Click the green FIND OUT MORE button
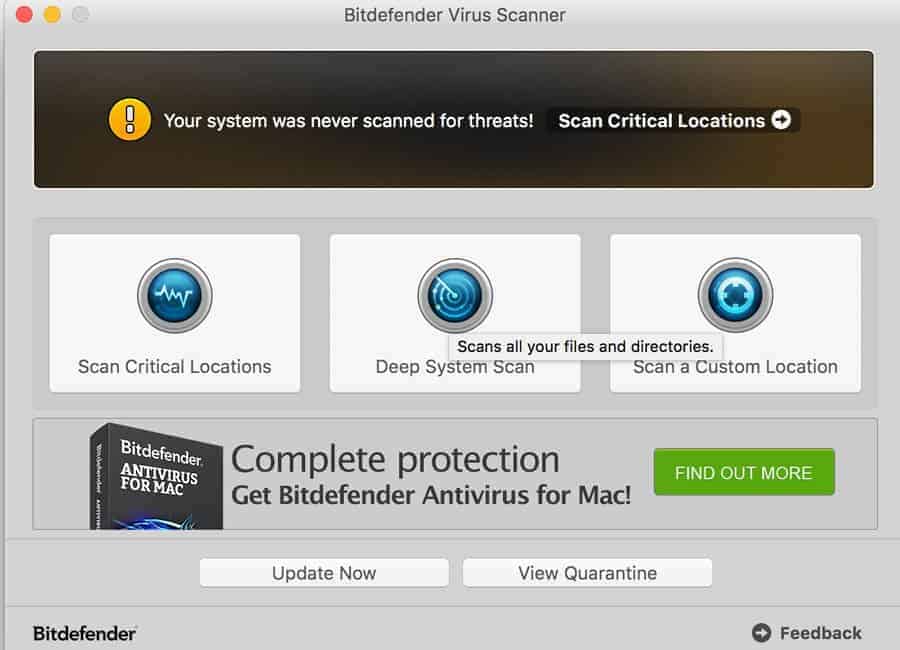The image size is (900, 650). 744,472
